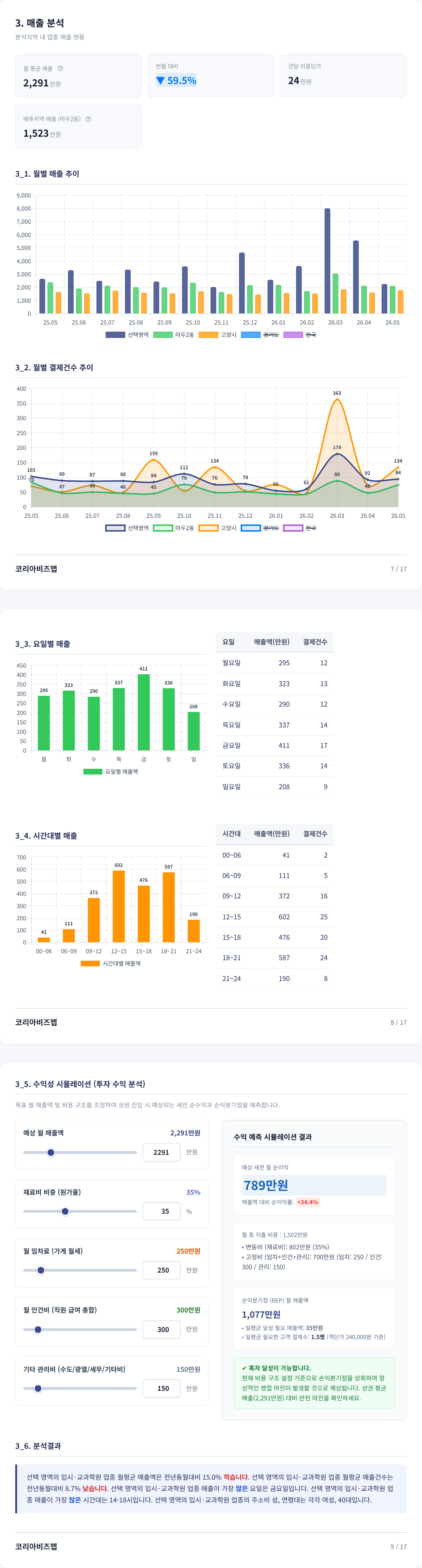The height and width of the screenshot is (1568, 422).
Task: Click the 전월 대비 59.5% value
Action: pyautogui.click(x=176, y=80)
